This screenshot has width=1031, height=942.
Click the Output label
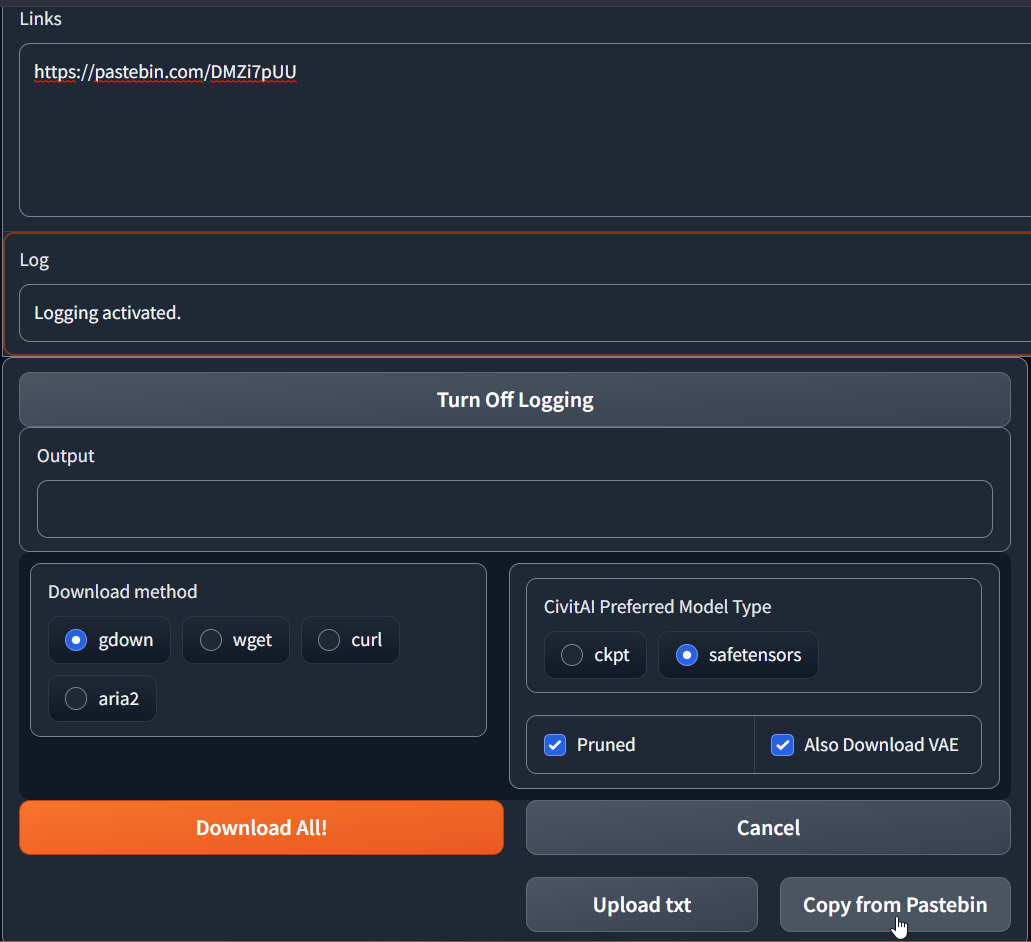(66, 456)
